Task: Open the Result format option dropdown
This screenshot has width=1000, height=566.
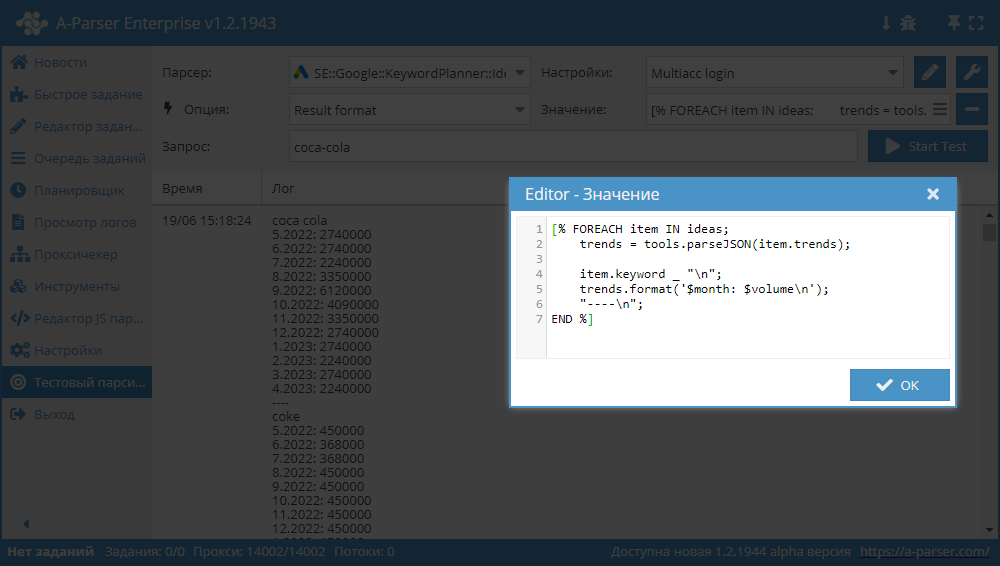Action: pos(410,109)
